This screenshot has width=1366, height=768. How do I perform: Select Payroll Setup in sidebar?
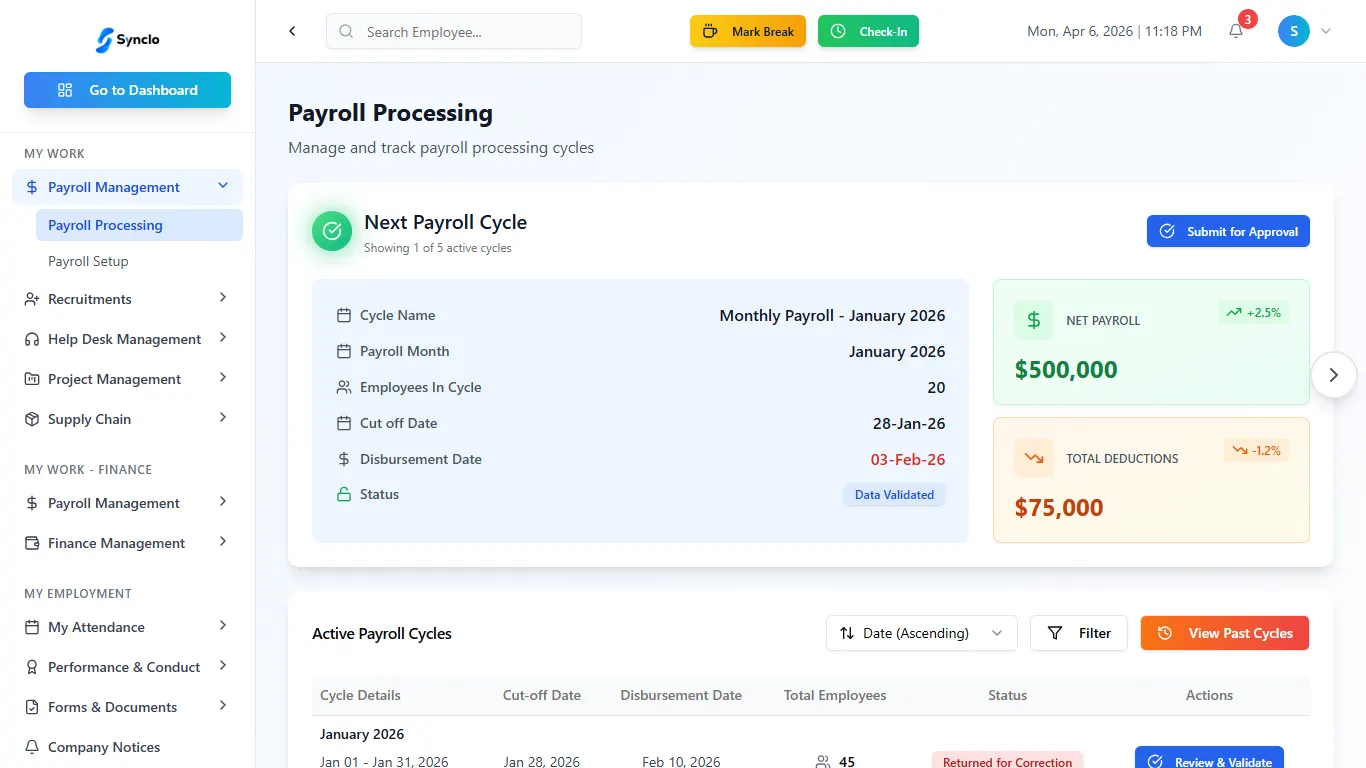[x=88, y=261]
